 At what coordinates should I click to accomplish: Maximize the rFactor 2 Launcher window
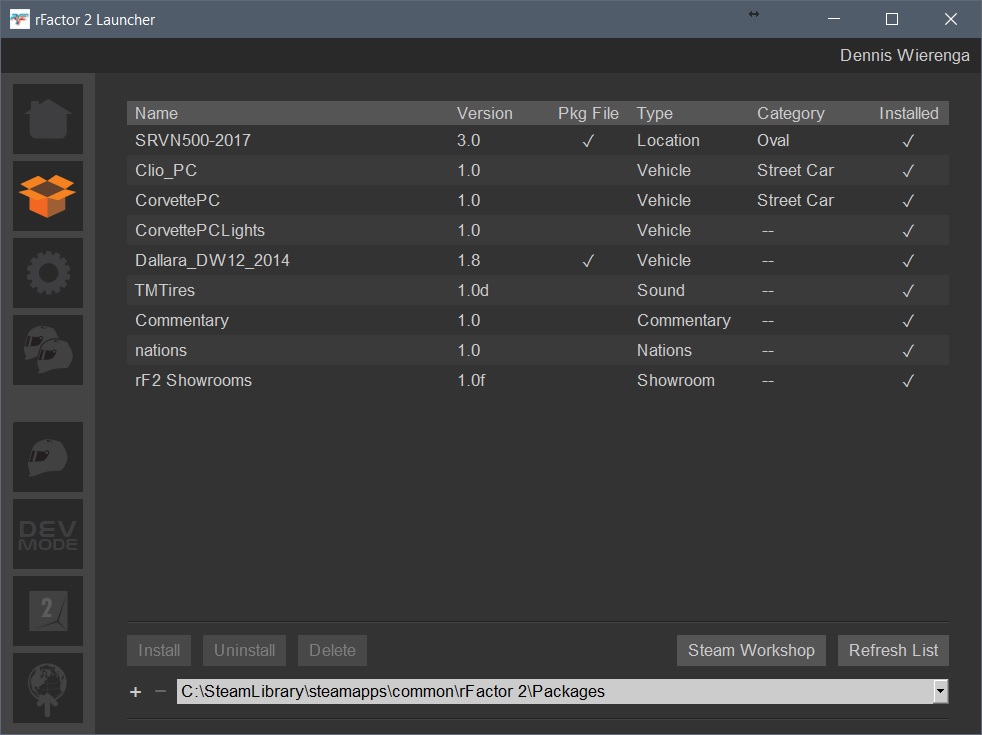892,19
